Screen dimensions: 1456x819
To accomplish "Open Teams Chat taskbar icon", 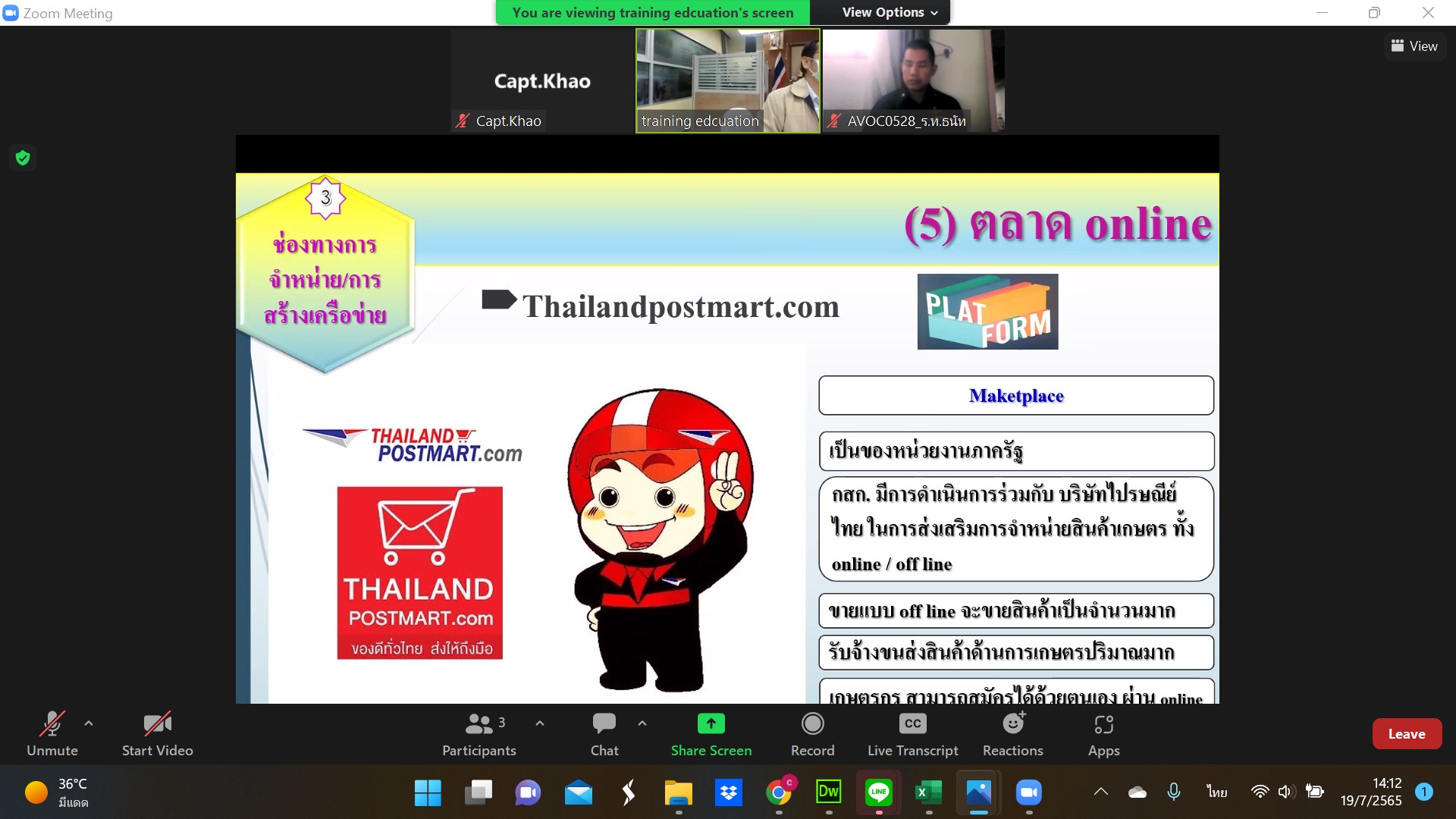I will pyautogui.click(x=528, y=793).
